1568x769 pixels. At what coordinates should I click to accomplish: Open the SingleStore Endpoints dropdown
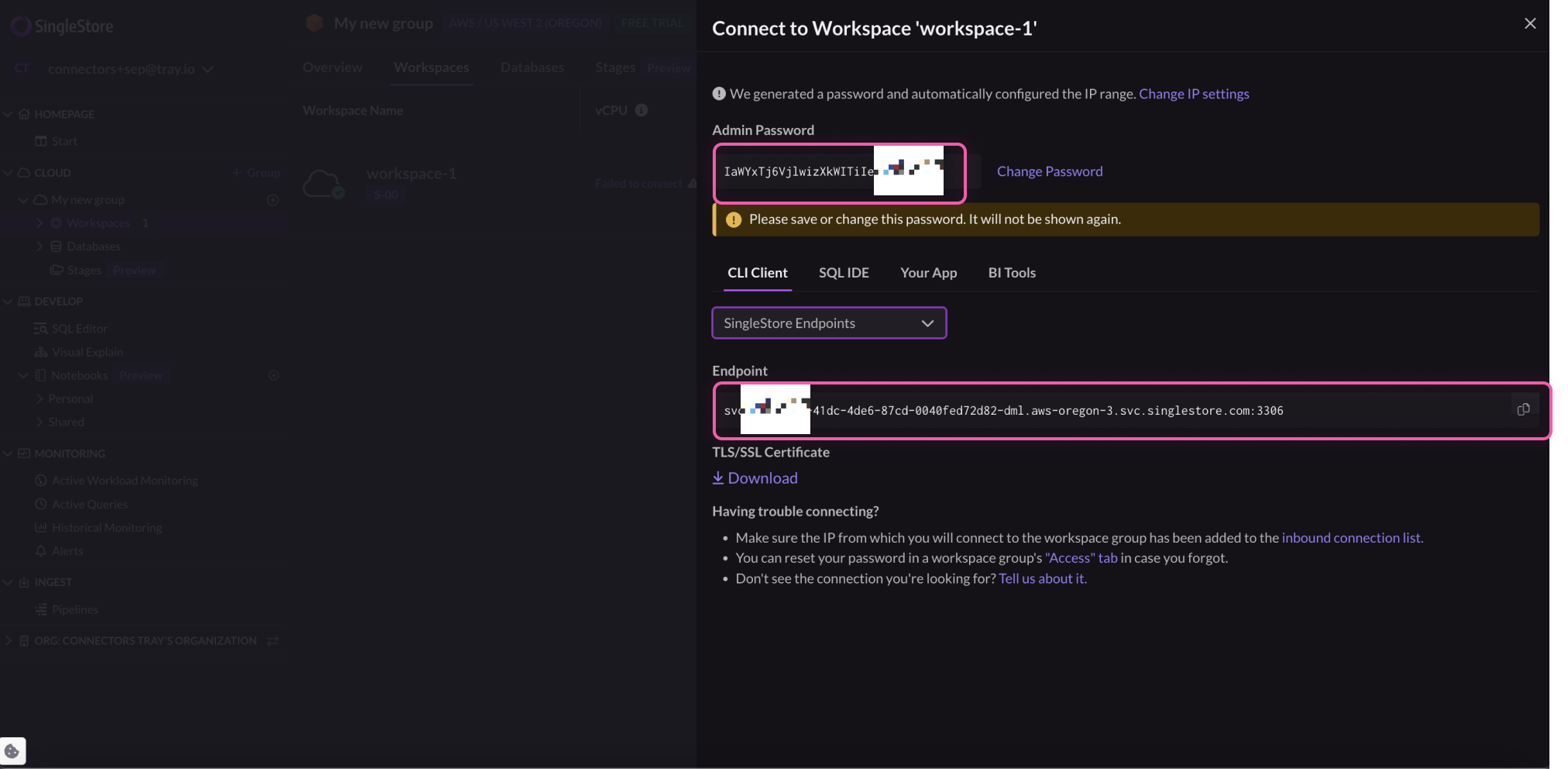pos(829,323)
